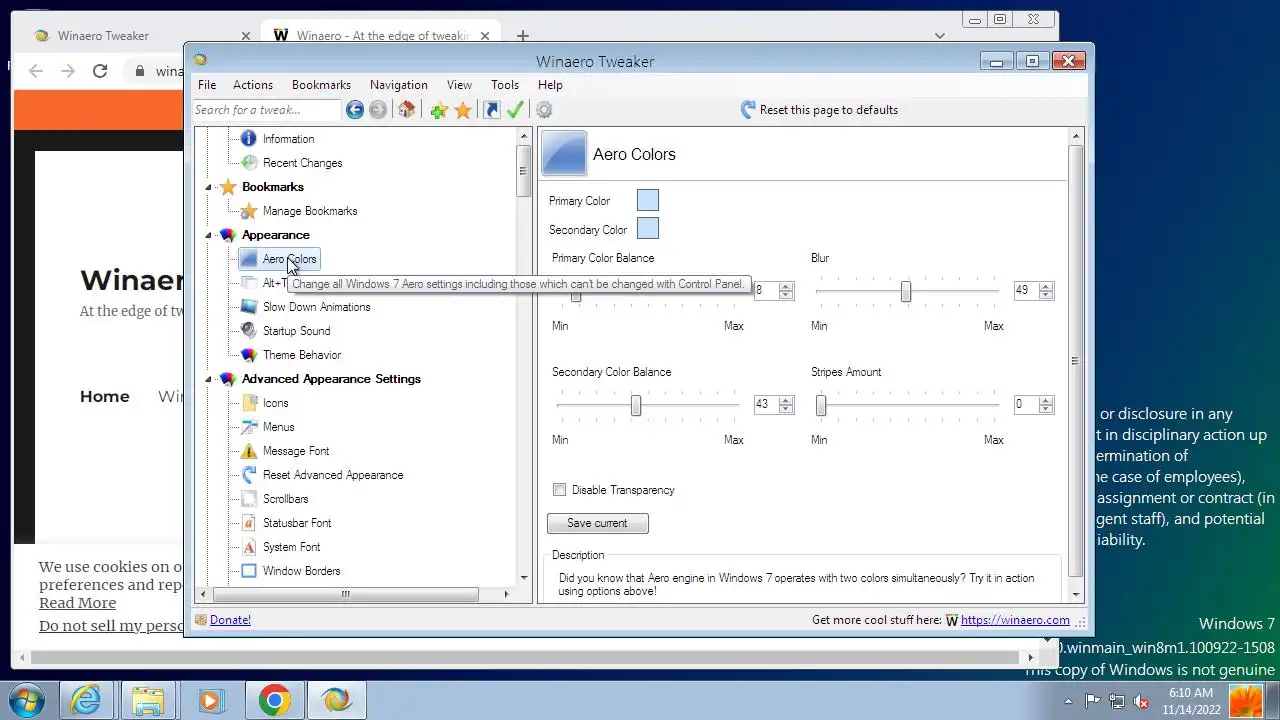Click Reset this page to defaults text
This screenshot has width=1280, height=720.
(x=829, y=110)
